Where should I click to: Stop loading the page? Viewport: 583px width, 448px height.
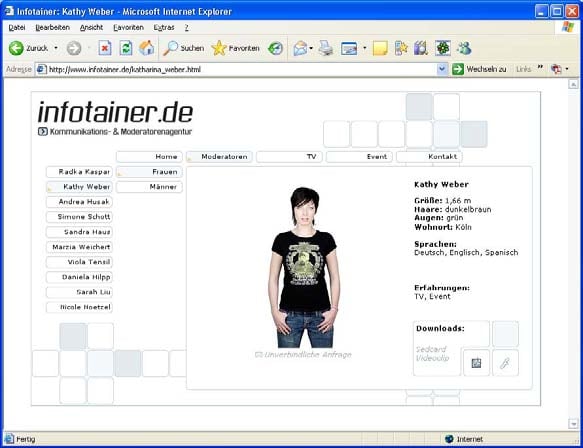[x=105, y=48]
